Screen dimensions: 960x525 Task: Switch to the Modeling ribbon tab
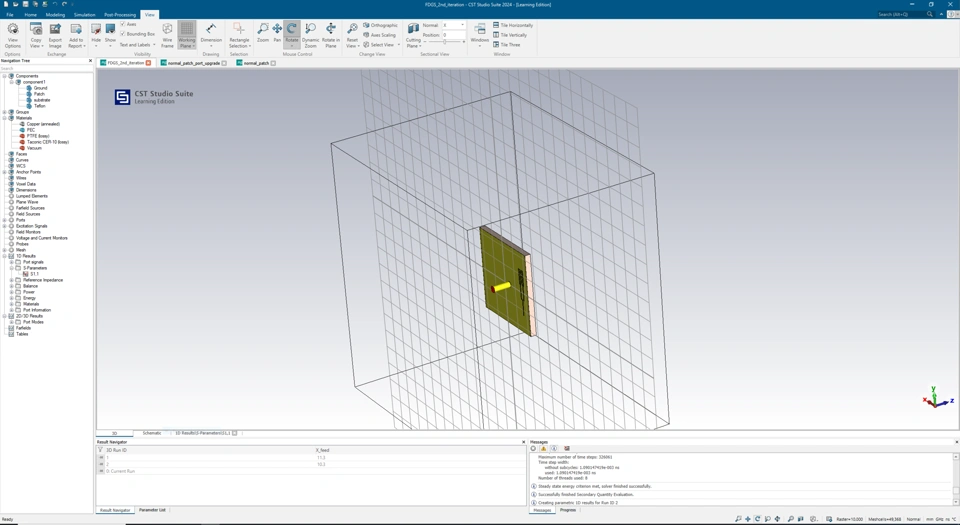(x=55, y=14)
